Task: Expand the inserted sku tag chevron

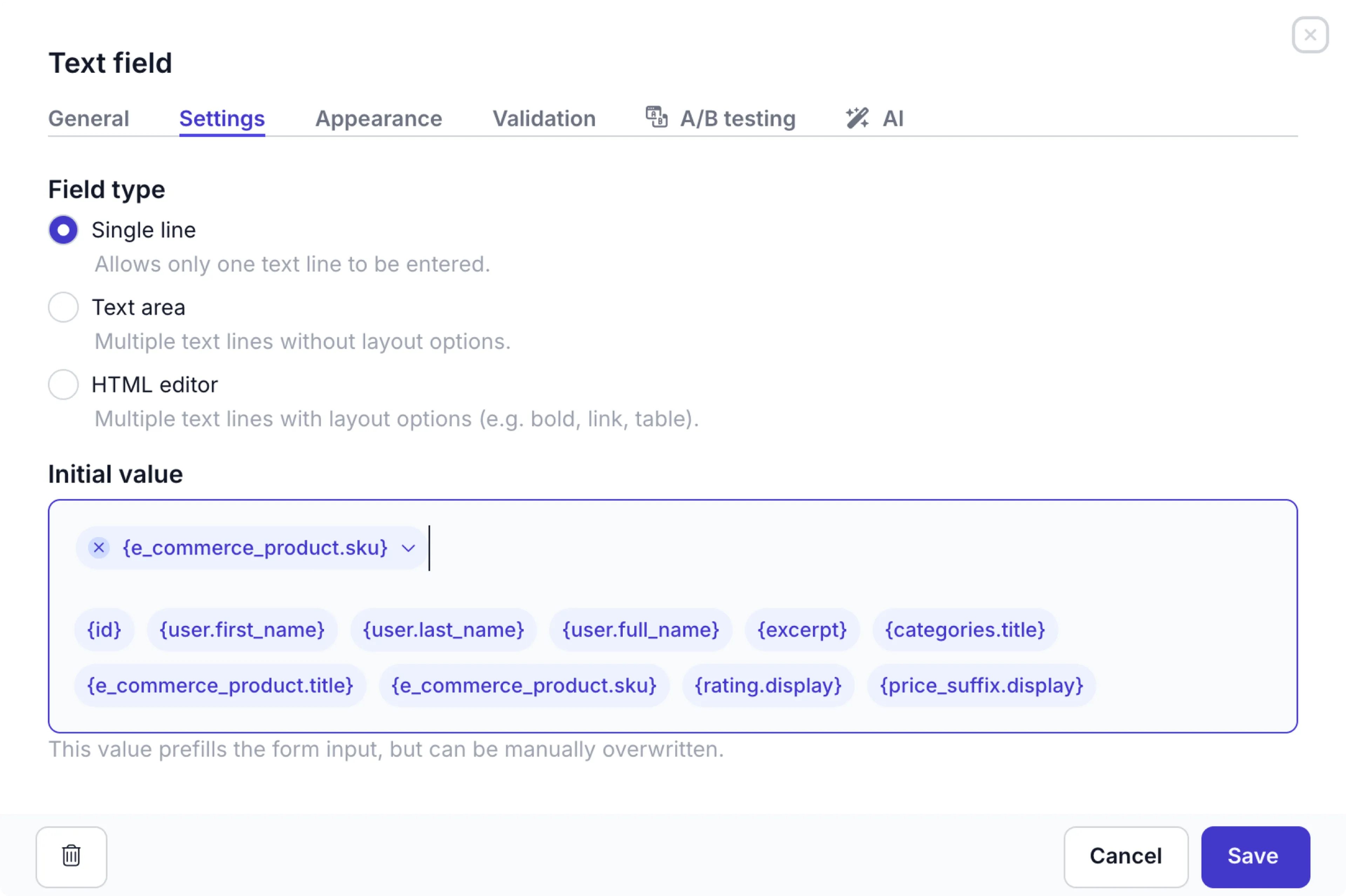Action: click(x=408, y=549)
